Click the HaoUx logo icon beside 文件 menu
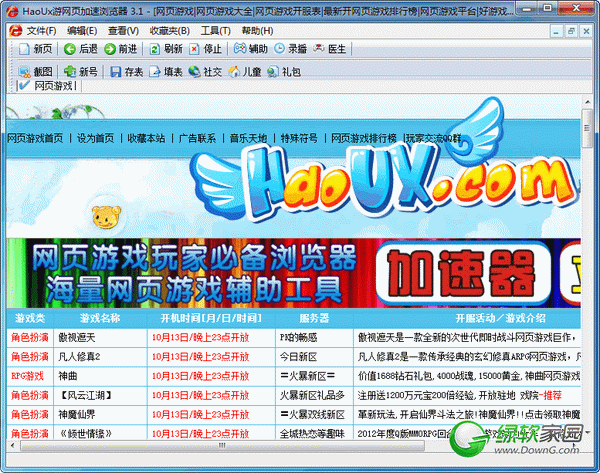This screenshot has height=473, width=600. coord(16,30)
